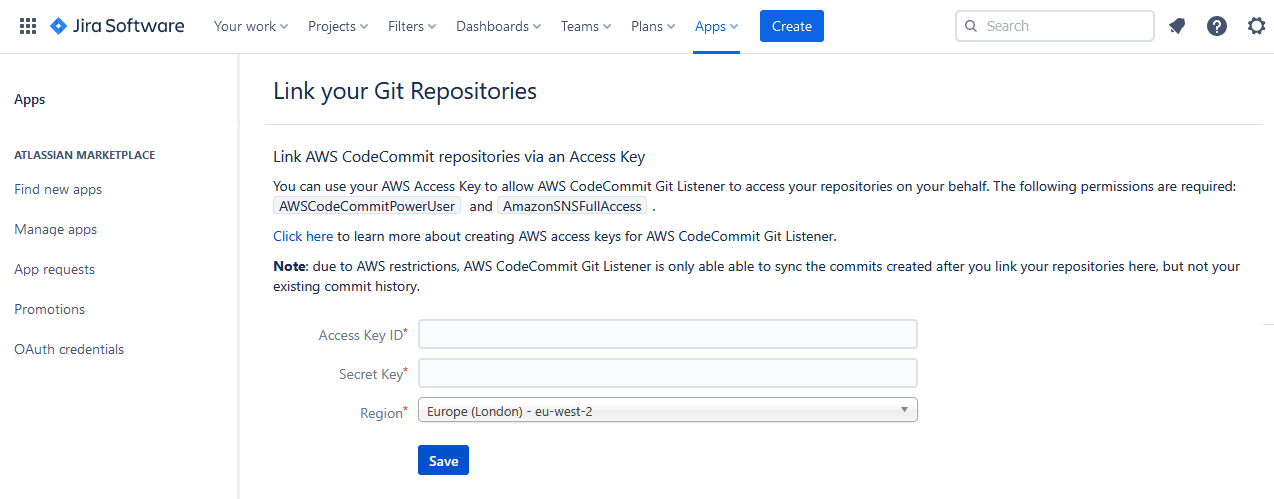This screenshot has width=1274, height=499.
Task: Open the Region select box
Action: 668,410
